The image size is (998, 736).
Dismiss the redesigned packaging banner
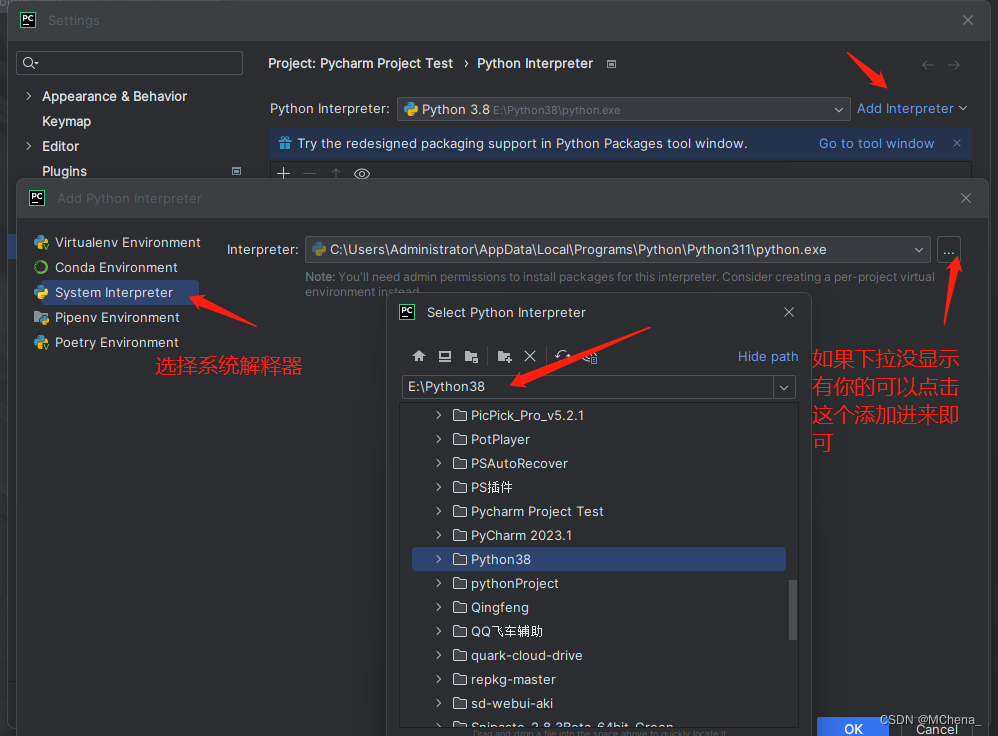tap(957, 143)
